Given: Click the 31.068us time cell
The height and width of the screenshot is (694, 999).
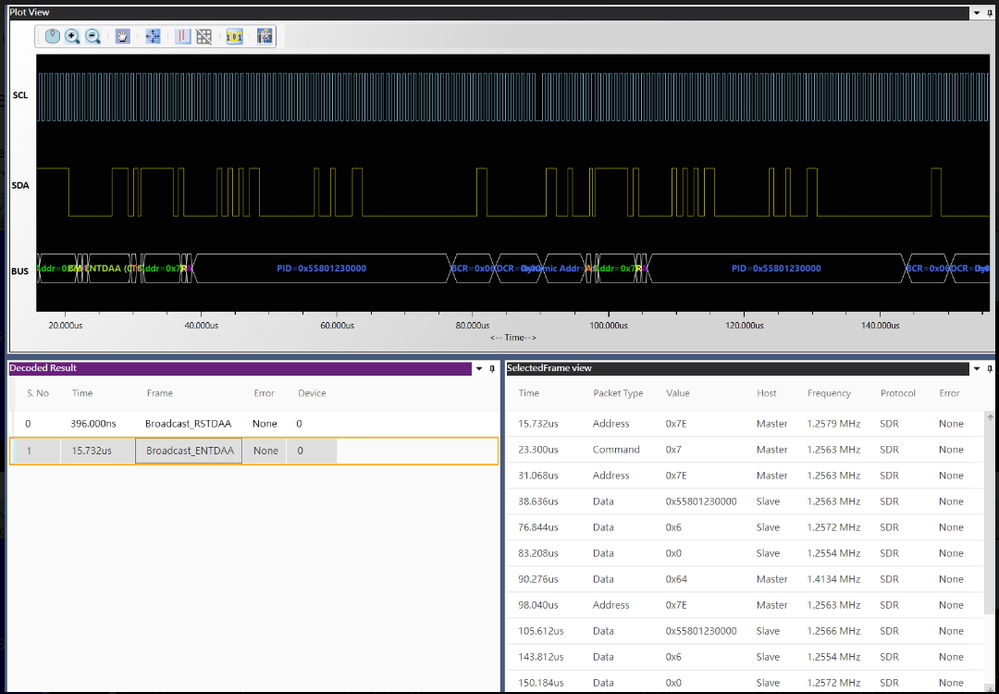Looking at the screenshot, I should pyautogui.click(x=538, y=475).
